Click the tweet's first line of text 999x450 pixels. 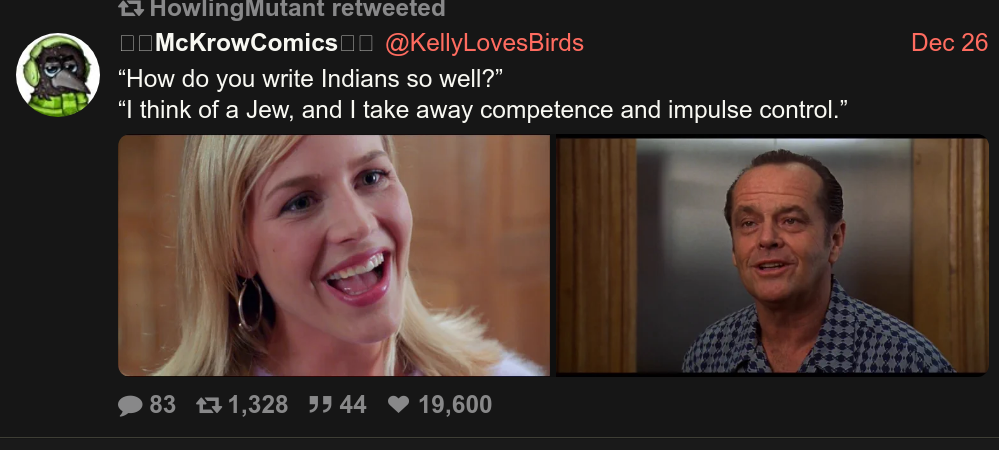click(x=310, y=79)
